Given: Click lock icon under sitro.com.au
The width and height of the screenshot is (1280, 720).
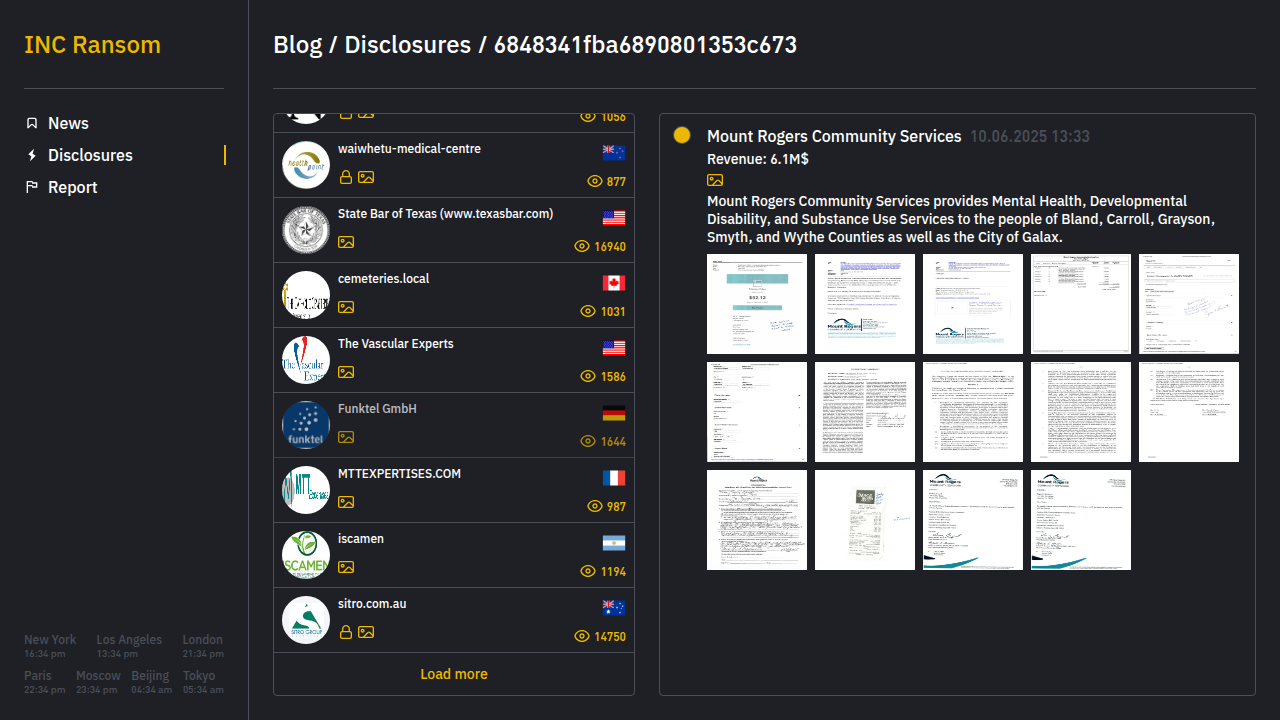Looking at the screenshot, I should coord(346,632).
